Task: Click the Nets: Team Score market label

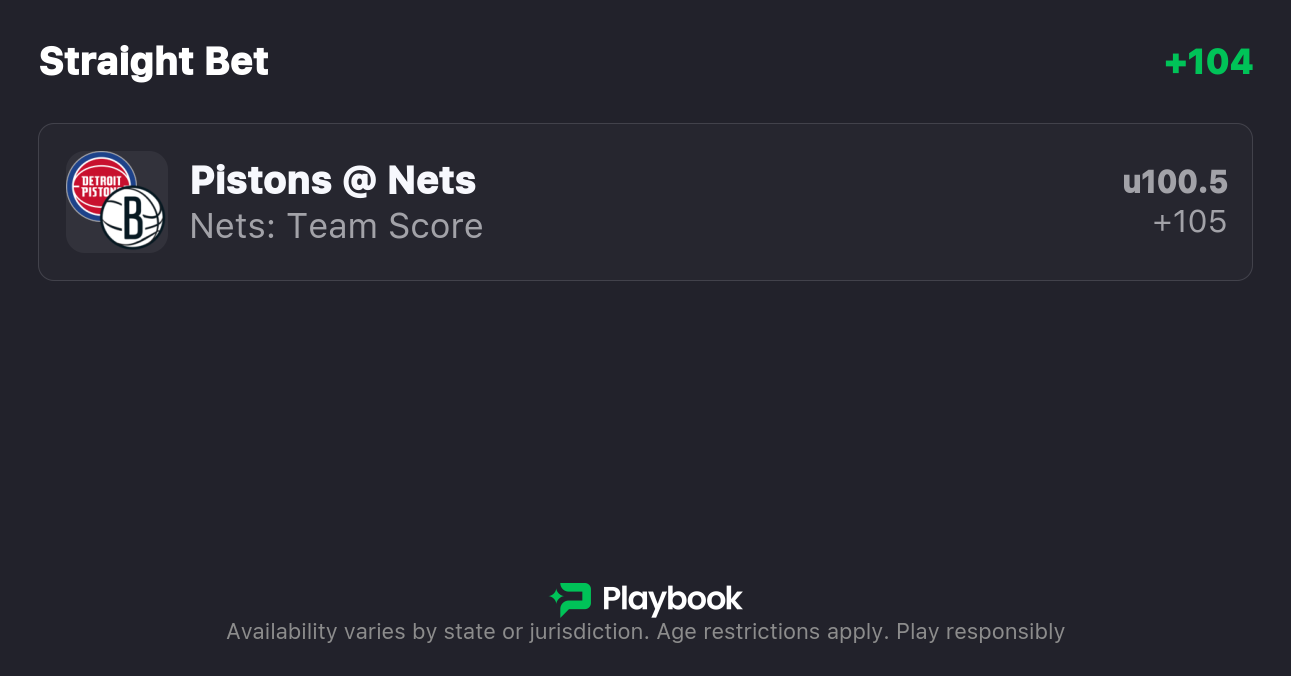Action: pyautogui.click(x=336, y=226)
